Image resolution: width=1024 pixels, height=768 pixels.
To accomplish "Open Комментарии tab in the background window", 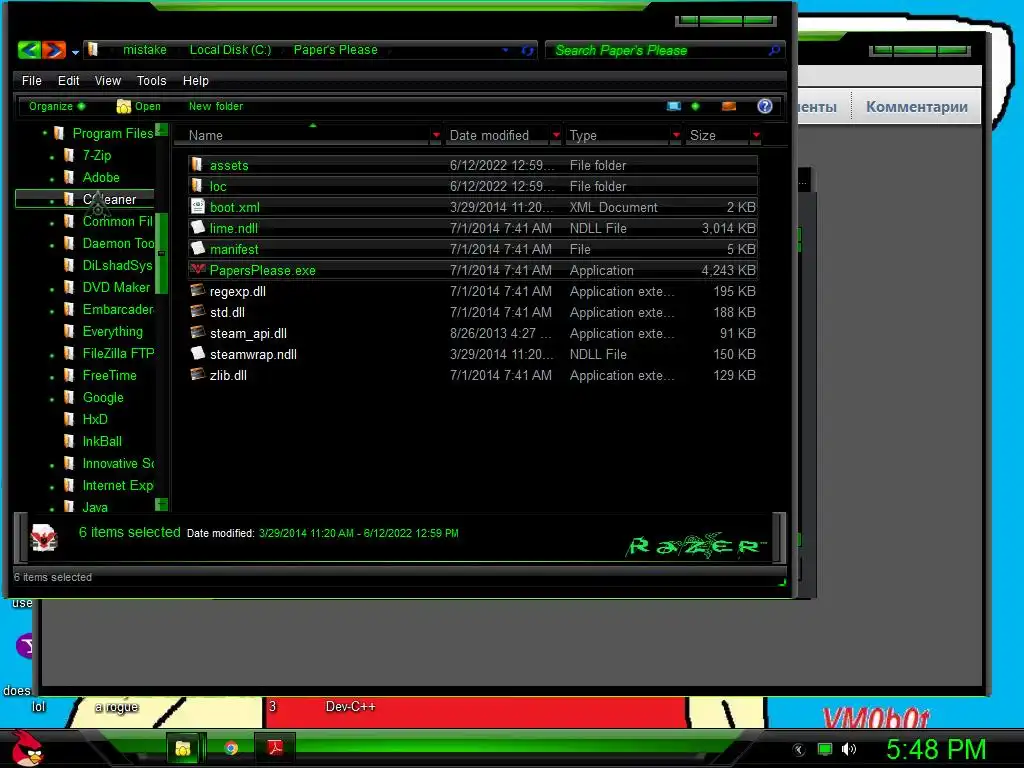I will 916,106.
